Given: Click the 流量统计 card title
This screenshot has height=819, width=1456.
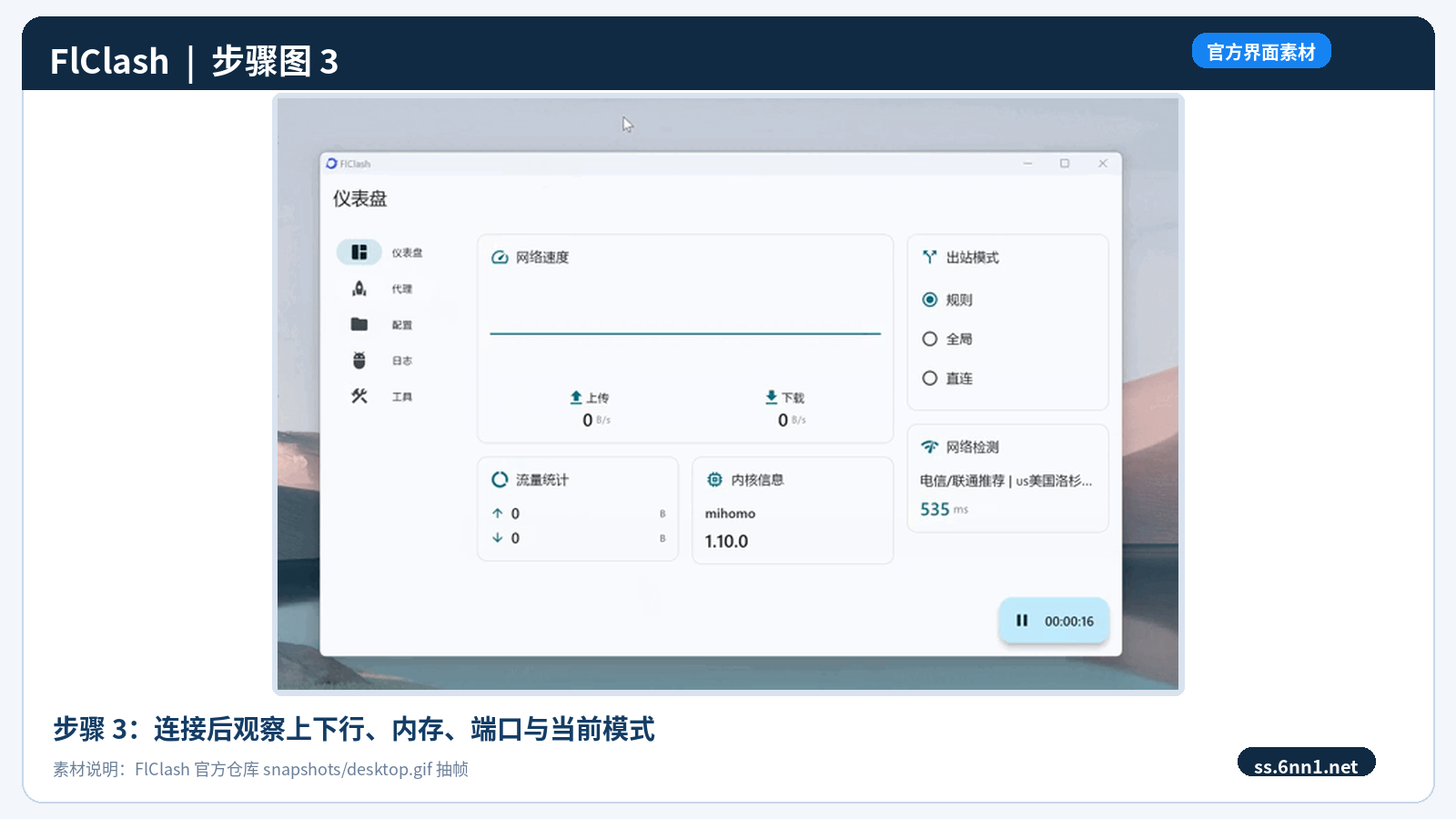Looking at the screenshot, I should point(542,480).
